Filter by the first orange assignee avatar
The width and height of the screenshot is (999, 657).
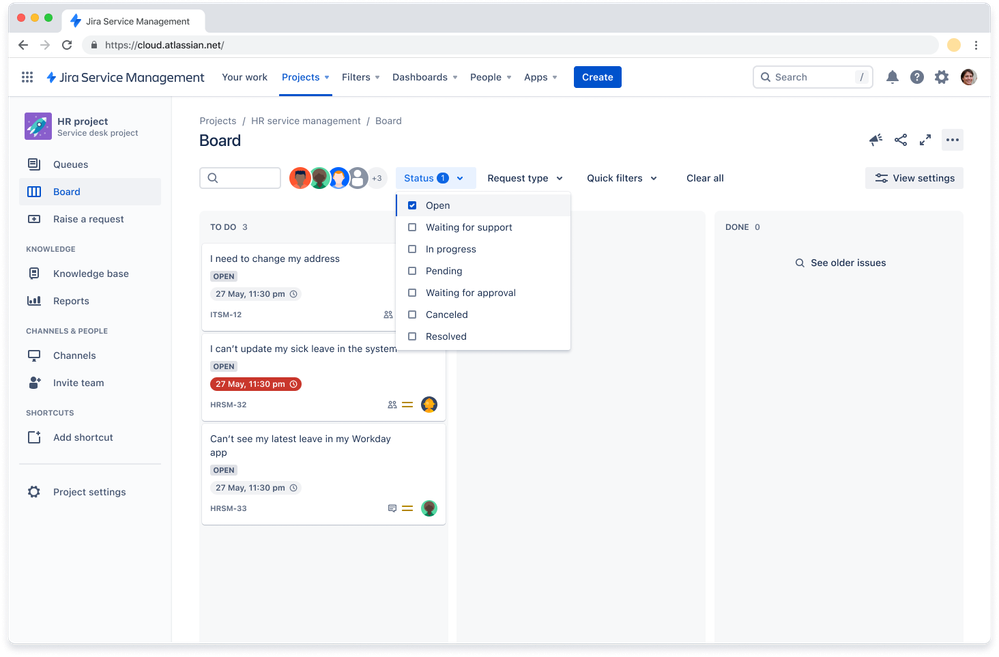tap(300, 178)
